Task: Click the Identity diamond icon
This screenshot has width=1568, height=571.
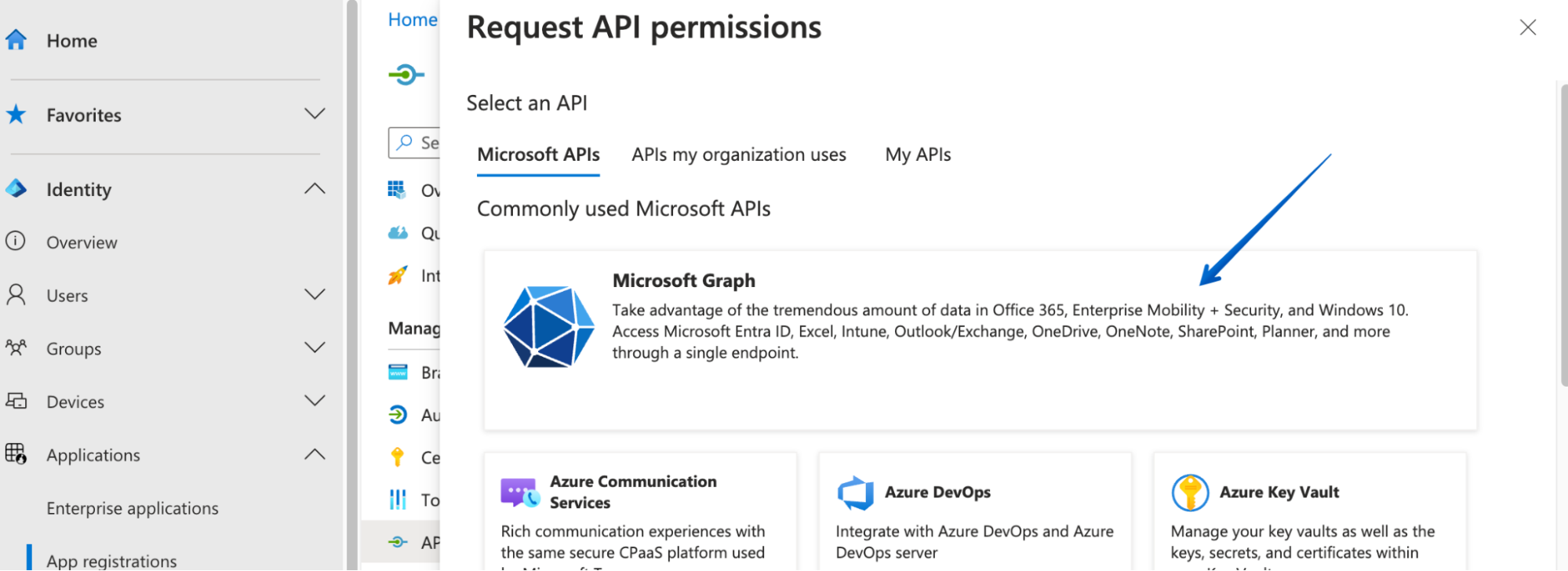Action: [16, 189]
